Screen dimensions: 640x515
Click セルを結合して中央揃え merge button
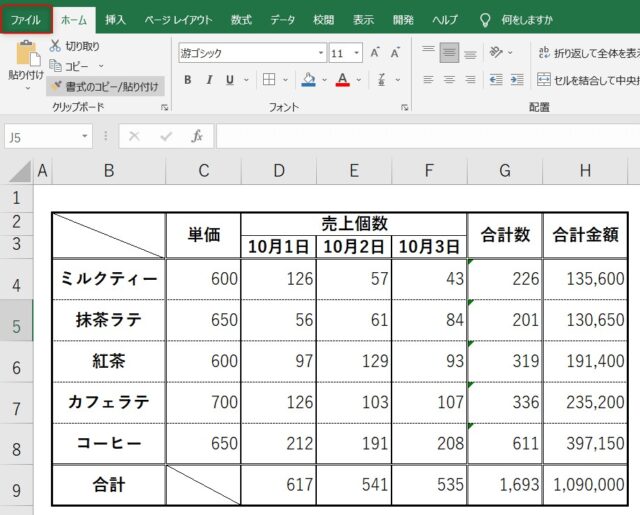588,80
